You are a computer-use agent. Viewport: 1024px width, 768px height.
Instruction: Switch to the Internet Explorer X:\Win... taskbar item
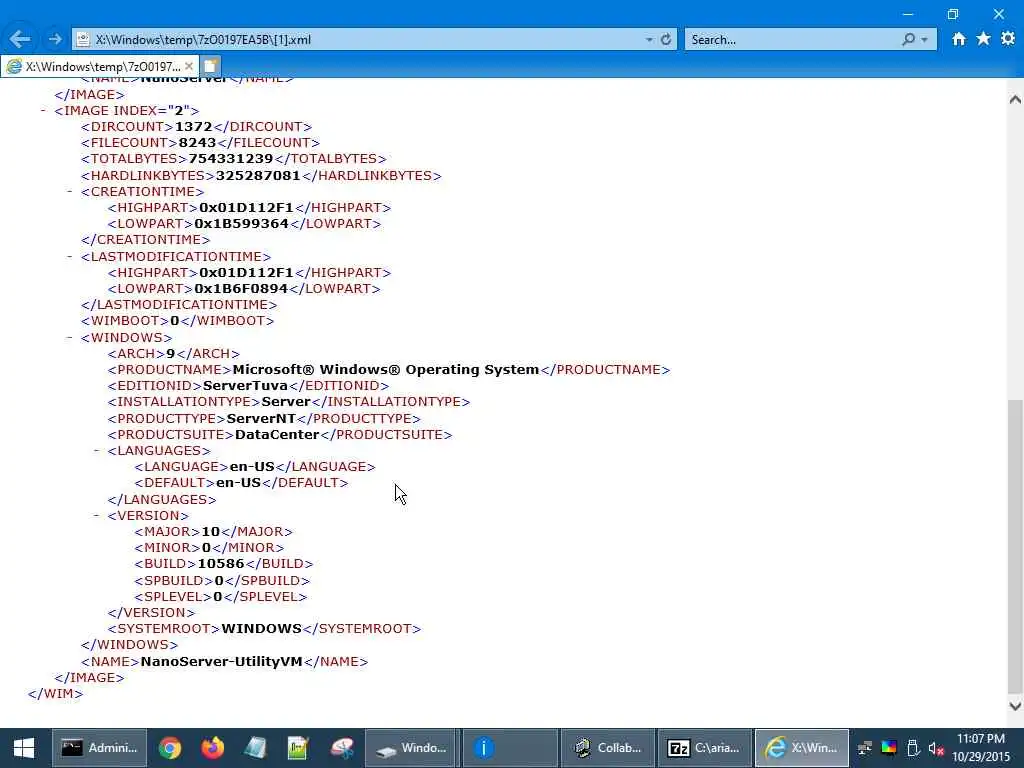click(x=801, y=748)
